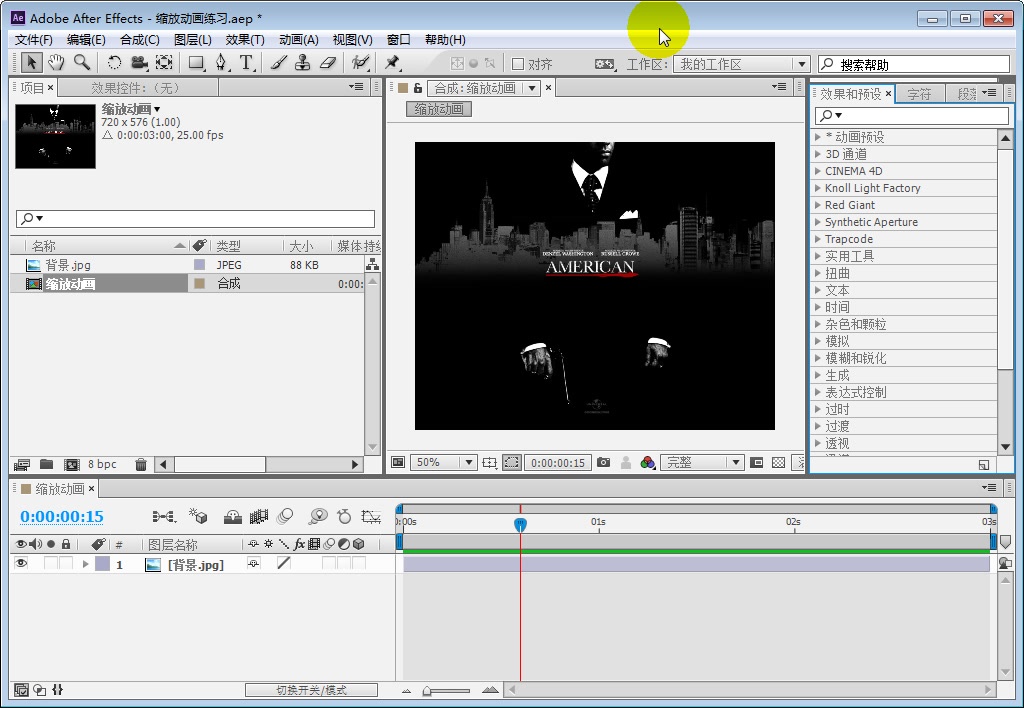
Task: Select the Rotation tool
Action: 114,63
